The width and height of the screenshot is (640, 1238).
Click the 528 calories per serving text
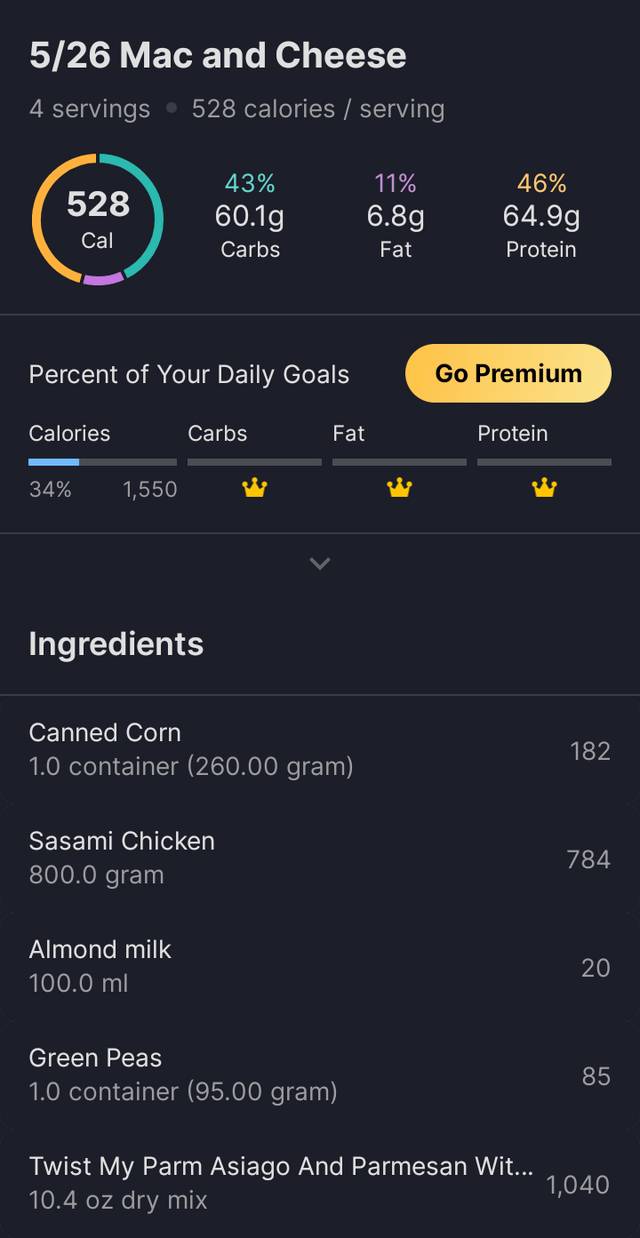(318, 109)
